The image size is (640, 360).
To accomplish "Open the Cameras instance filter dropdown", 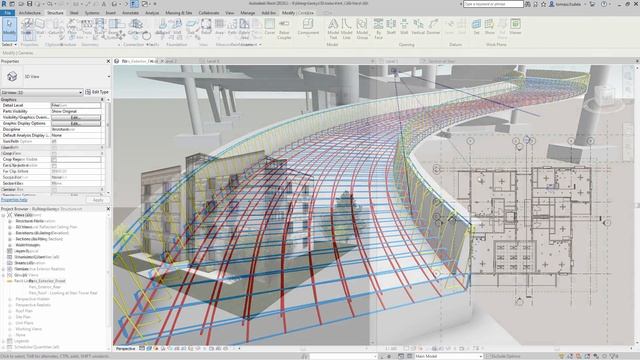I will [x=80, y=93].
